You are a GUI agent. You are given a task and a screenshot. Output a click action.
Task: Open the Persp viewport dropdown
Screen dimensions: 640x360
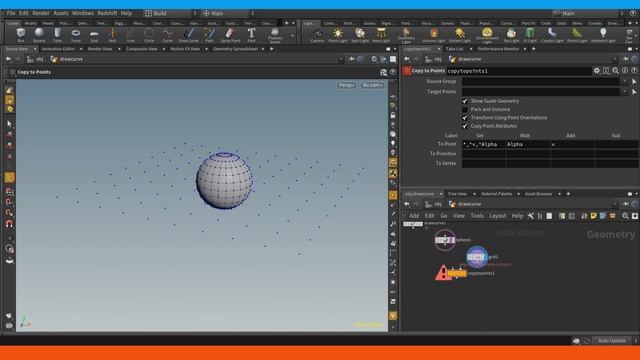347,85
